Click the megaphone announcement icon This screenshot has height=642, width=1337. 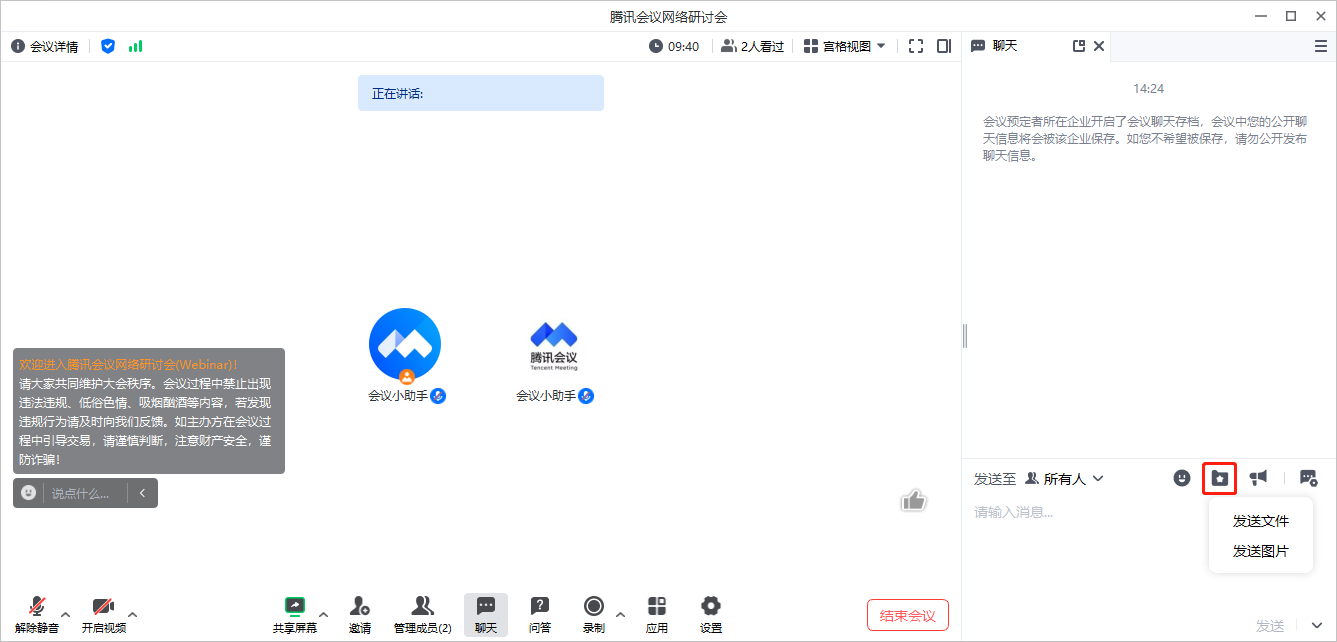pos(1259,478)
